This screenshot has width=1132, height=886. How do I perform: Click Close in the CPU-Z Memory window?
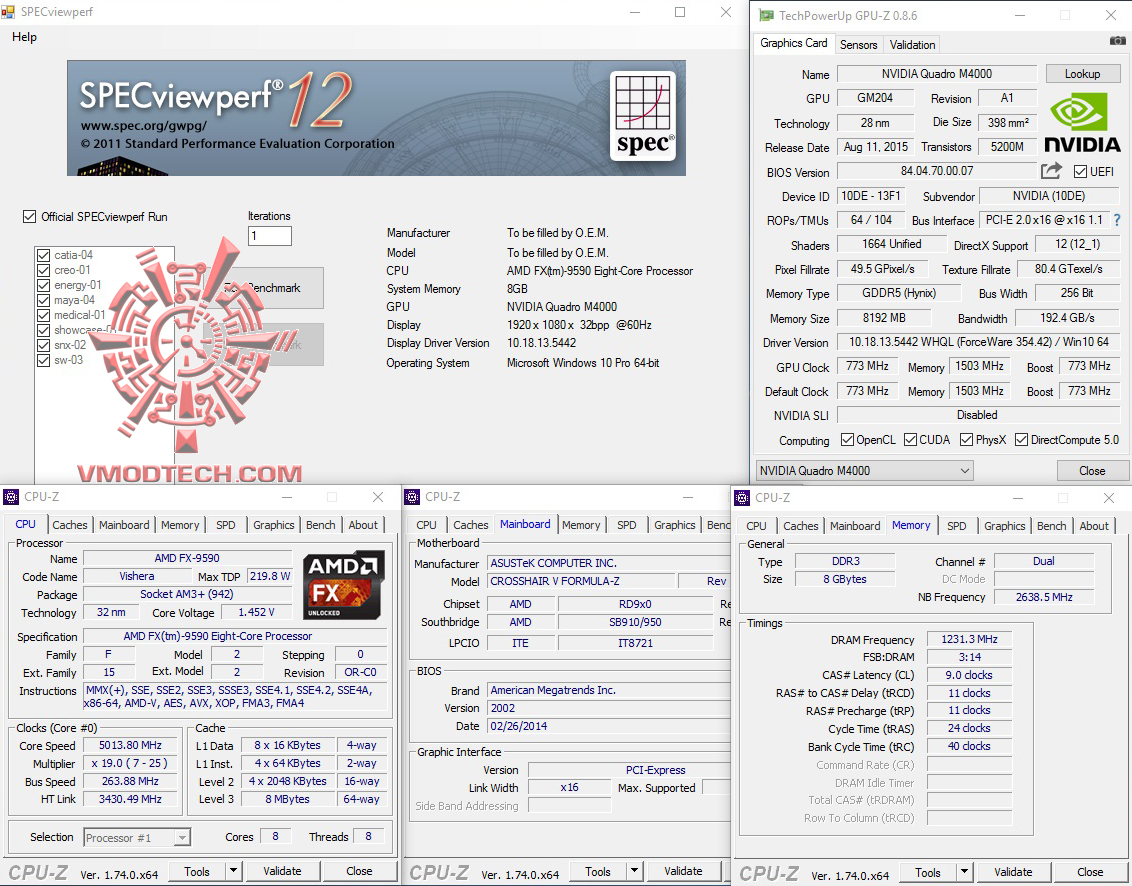click(1089, 872)
